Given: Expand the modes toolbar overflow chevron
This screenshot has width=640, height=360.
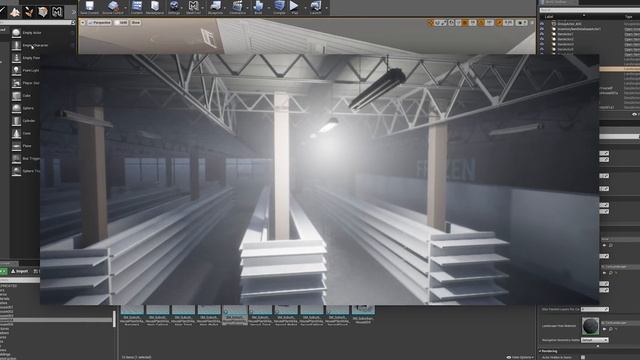Looking at the screenshot, I should 73,12.
